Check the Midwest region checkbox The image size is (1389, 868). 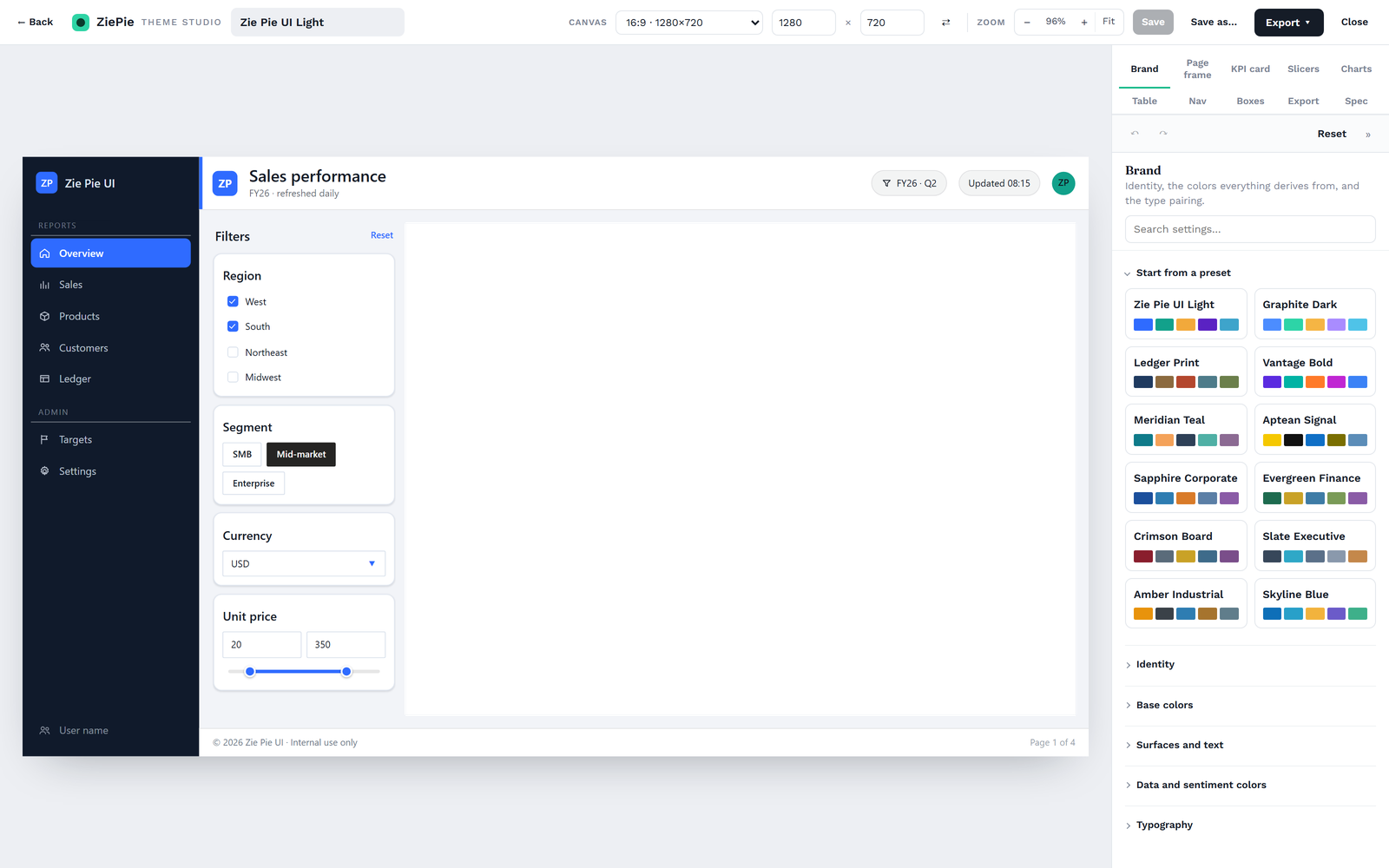pos(233,378)
